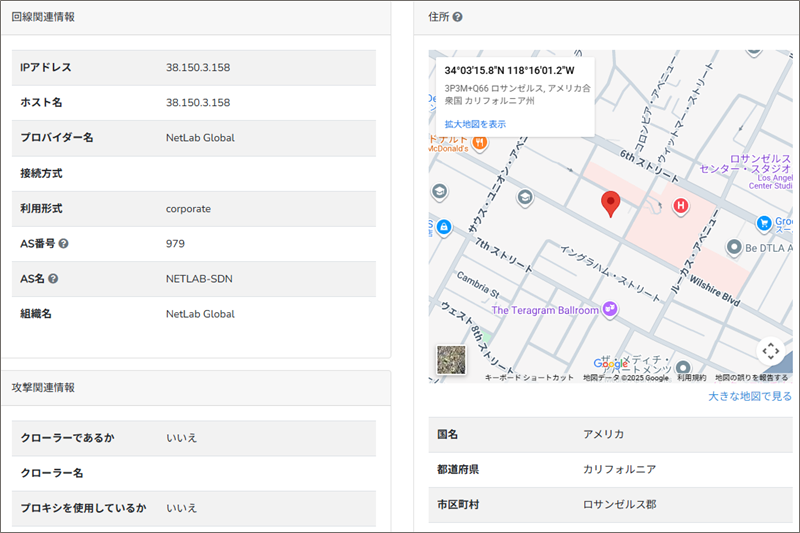This screenshot has width=800, height=533.
Task: Click the red location pin on map
Action: (x=610, y=205)
